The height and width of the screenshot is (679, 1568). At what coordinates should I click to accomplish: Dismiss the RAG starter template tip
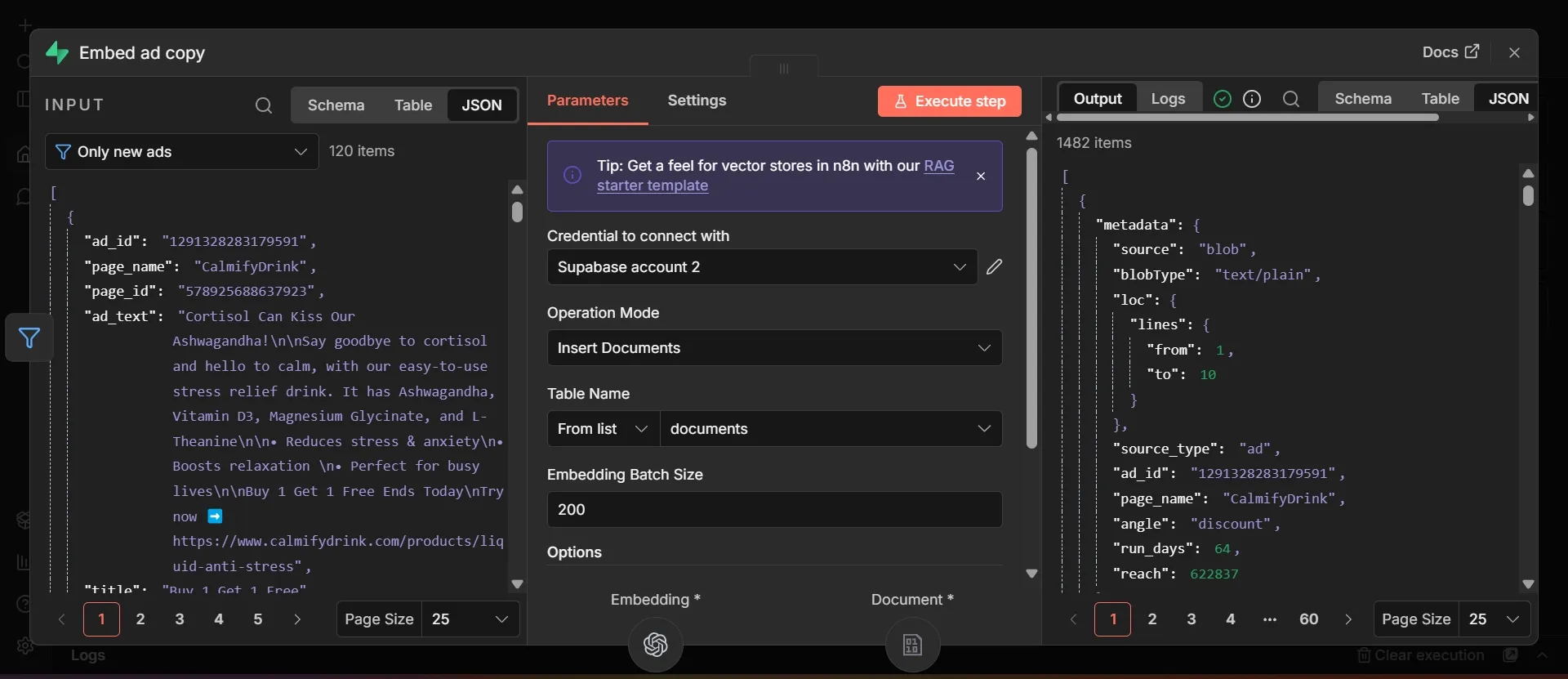(x=981, y=176)
